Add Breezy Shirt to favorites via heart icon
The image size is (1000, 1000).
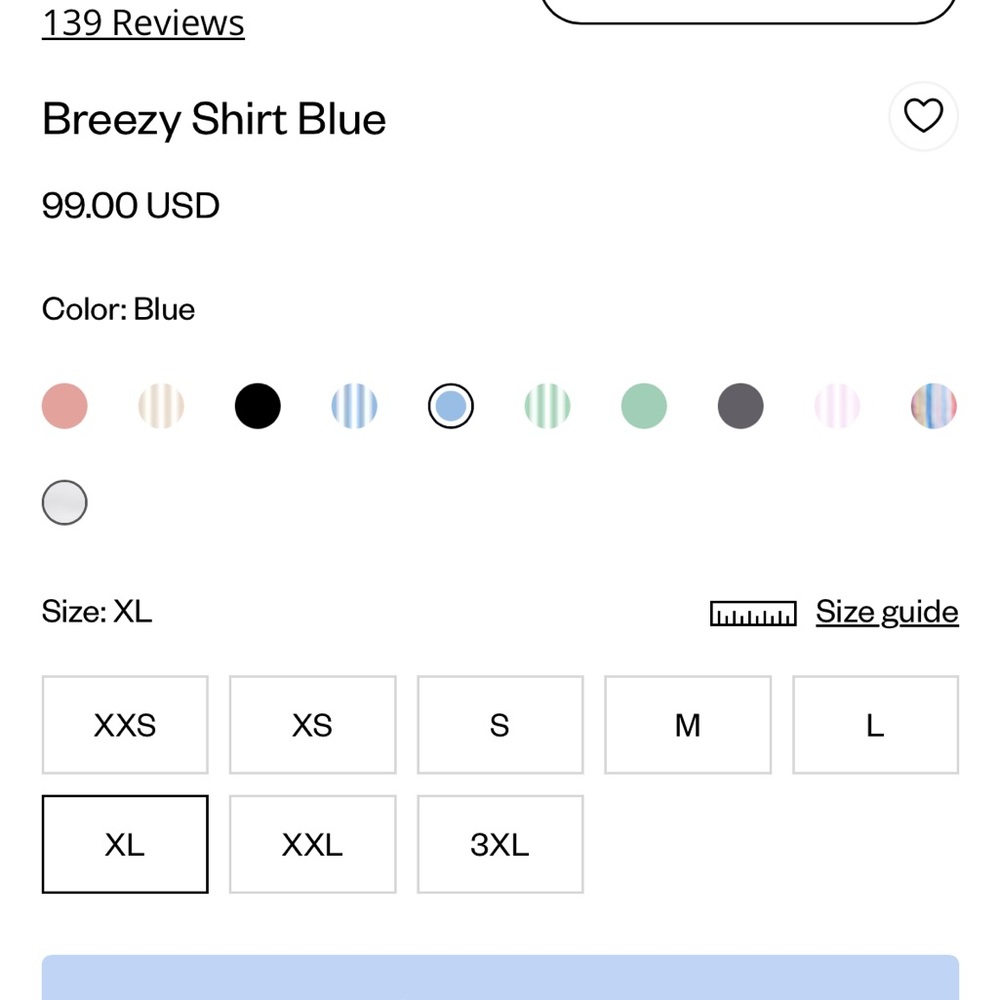(x=923, y=116)
